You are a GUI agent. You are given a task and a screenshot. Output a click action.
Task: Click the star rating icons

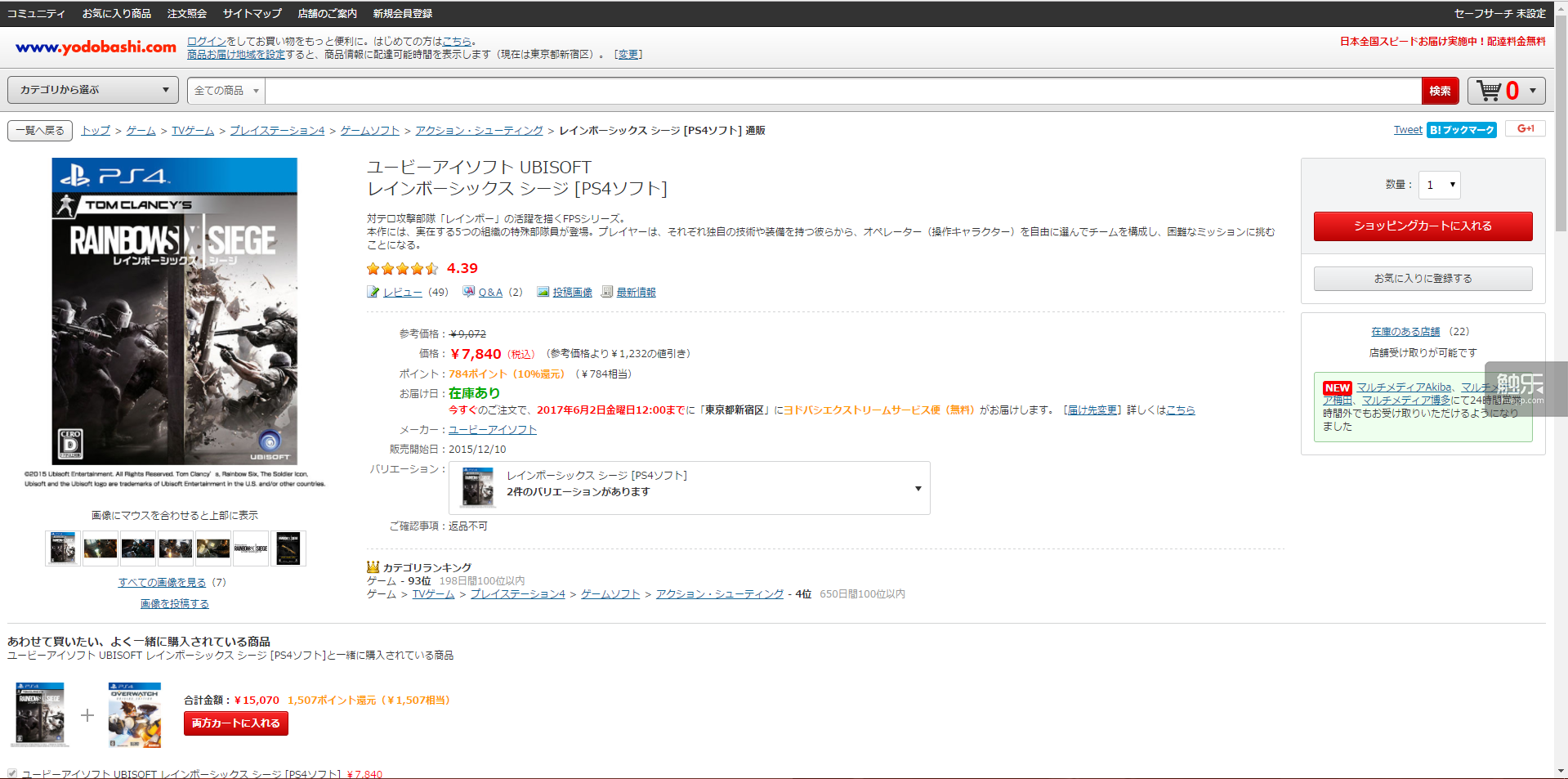(403, 269)
